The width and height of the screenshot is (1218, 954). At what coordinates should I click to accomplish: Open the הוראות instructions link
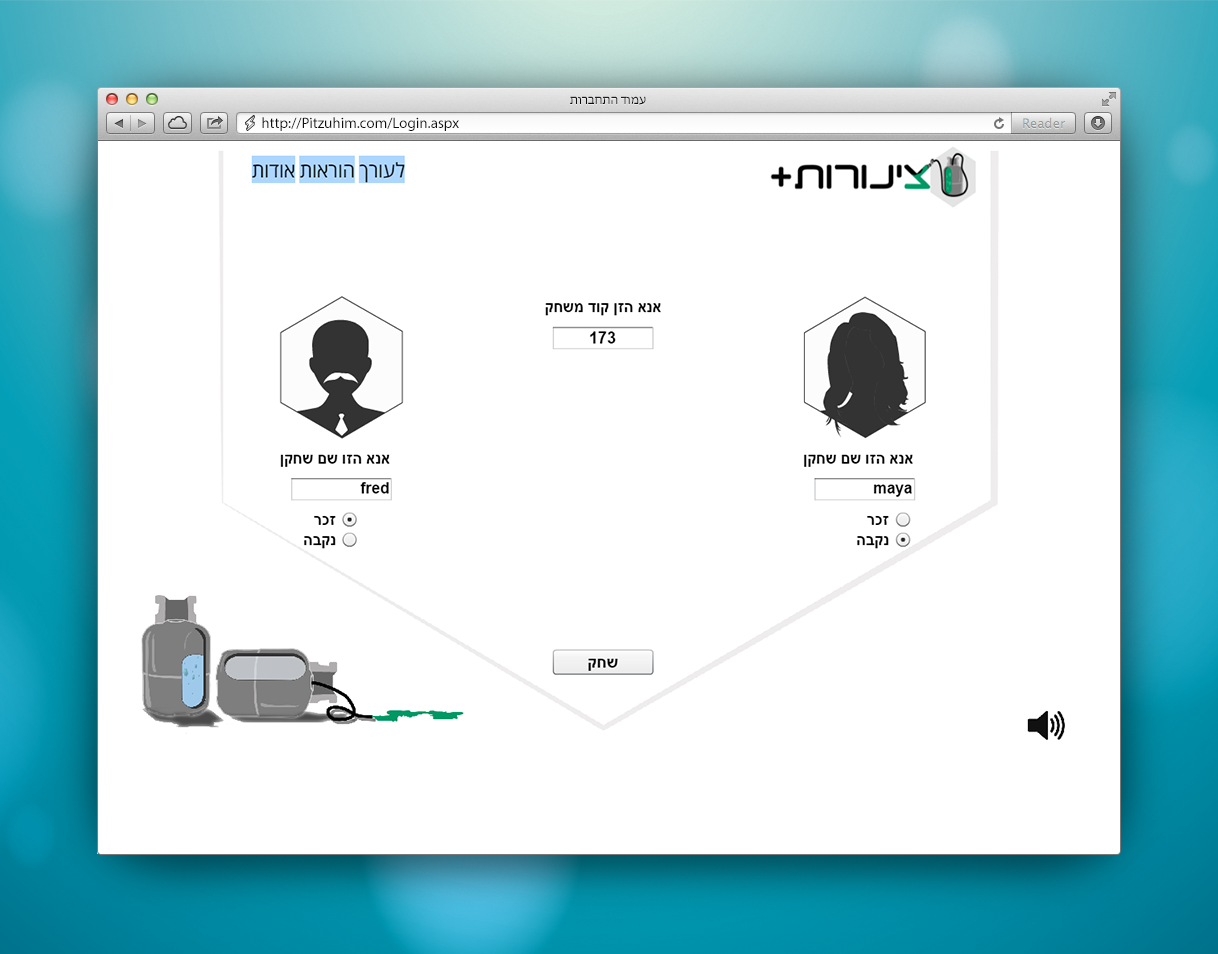click(x=328, y=171)
